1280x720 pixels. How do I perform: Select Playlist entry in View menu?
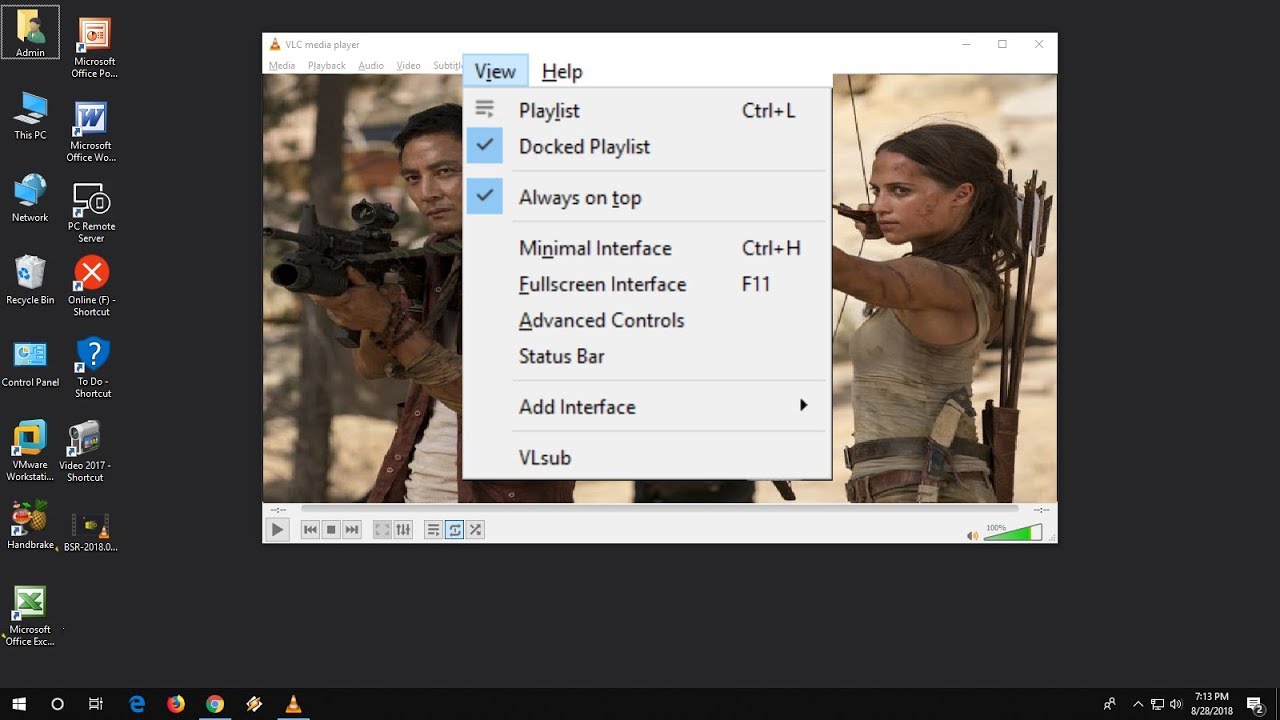(x=647, y=111)
